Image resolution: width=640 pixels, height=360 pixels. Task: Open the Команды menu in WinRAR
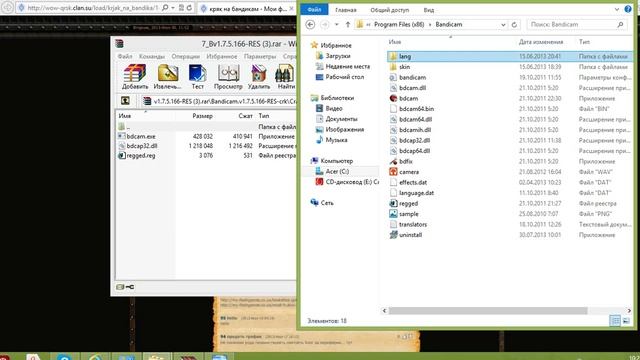(x=151, y=56)
